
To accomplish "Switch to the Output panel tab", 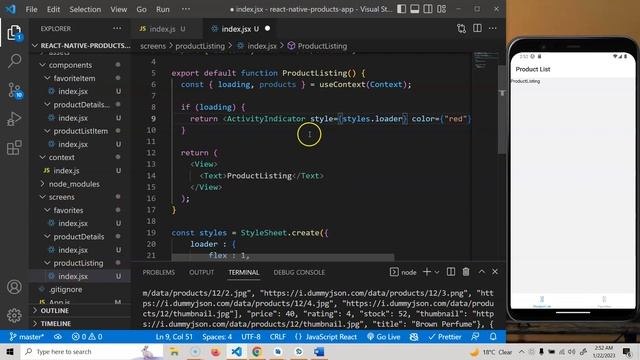I will point(201,272).
